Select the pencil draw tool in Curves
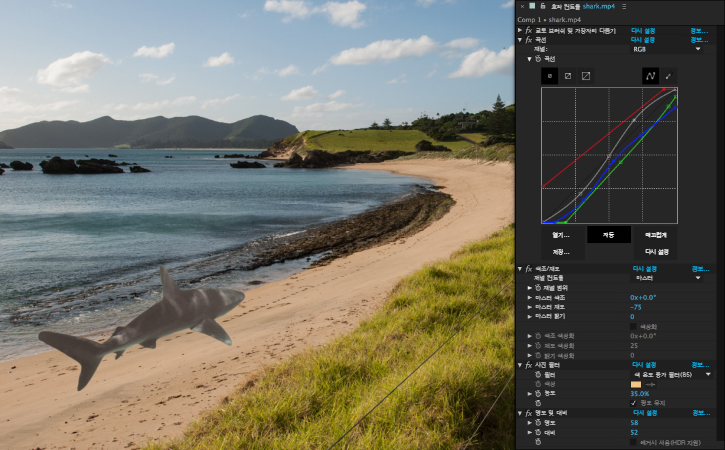The width and height of the screenshot is (725, 450). point(668,75)
